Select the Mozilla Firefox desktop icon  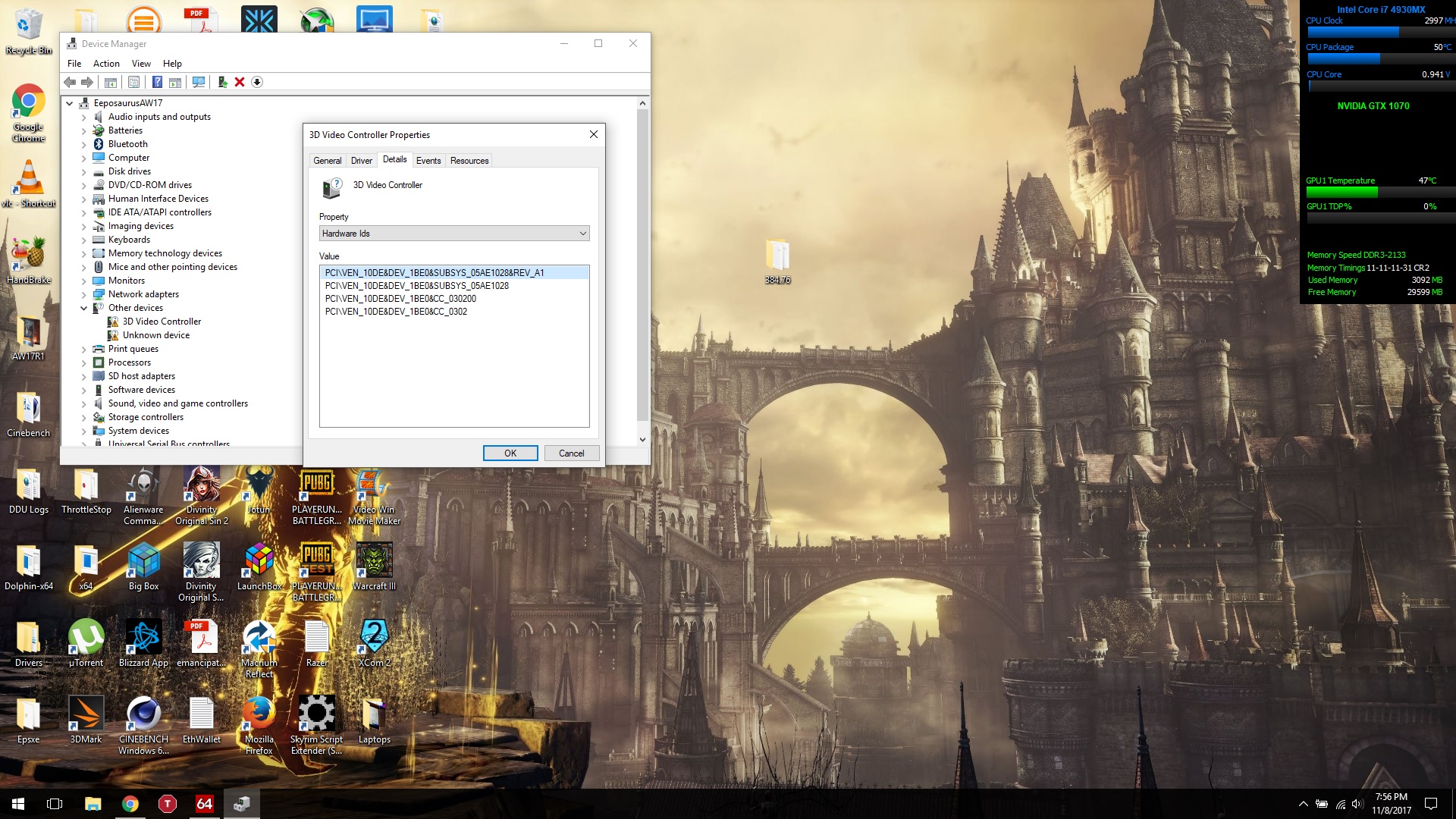[x=259, y=726]
